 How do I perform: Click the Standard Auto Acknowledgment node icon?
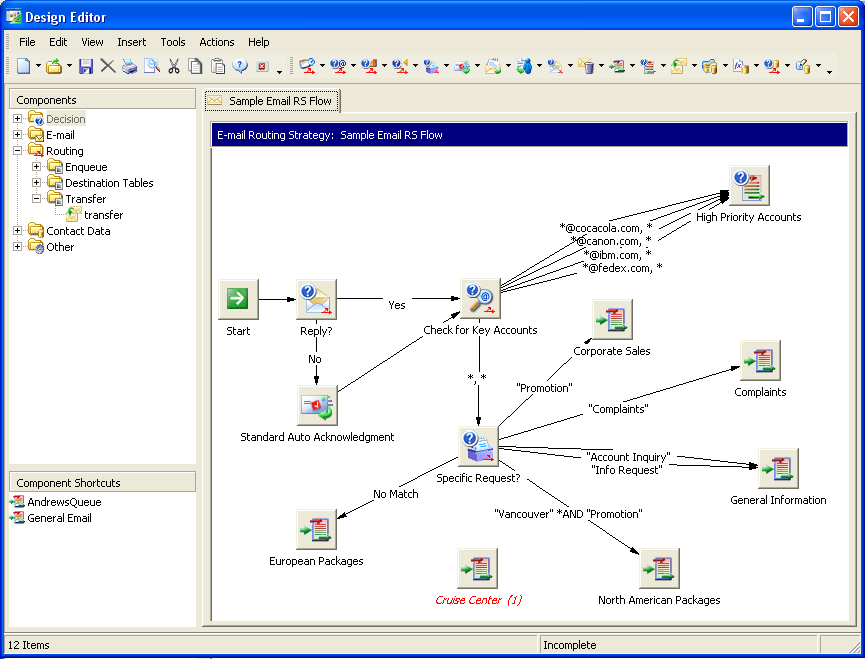pos(317,406)
